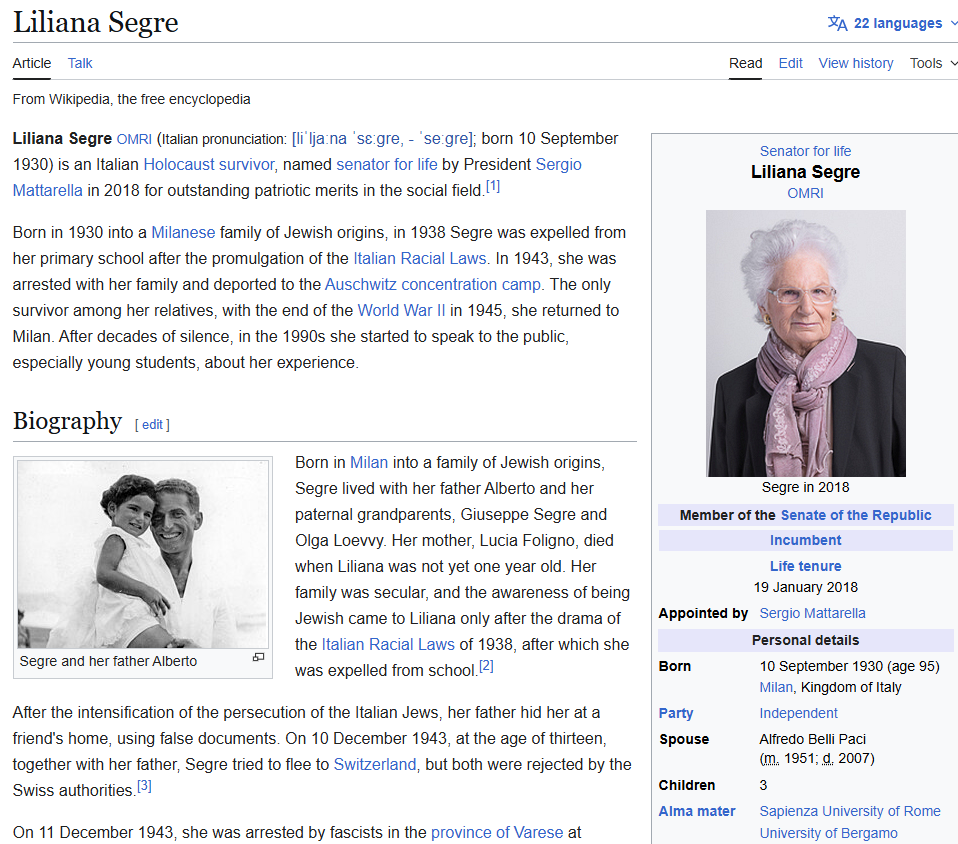Switch to the Article tab
This screenshot has height=844, width=958.
pyautogui.click(x=32, y=63)
